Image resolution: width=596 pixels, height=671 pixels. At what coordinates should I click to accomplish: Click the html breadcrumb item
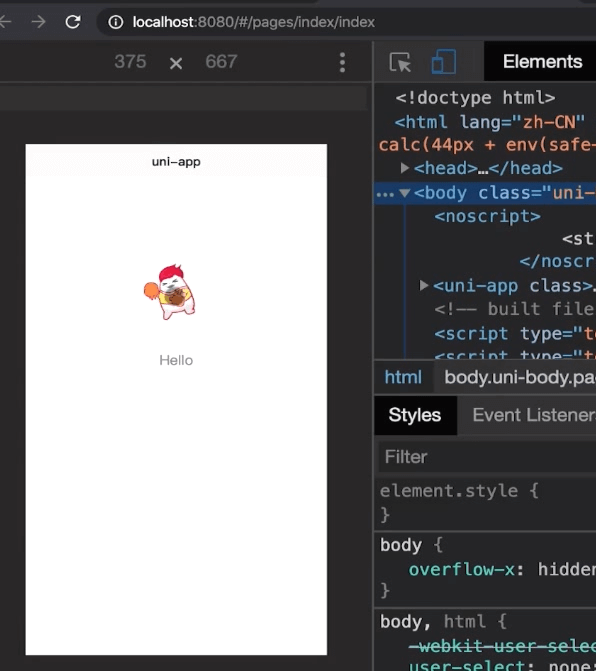point(403,377)
